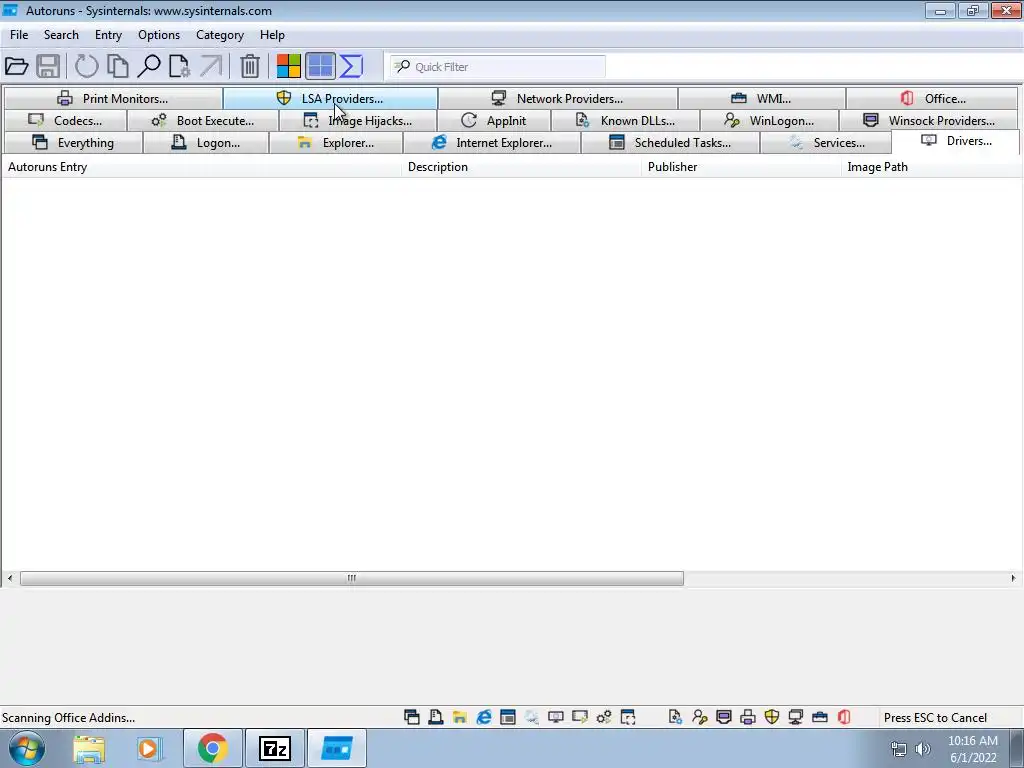The width and height of the screenshot is (1024, 768).
Task: Select the Drivers tab
Action: coord(955,141)
